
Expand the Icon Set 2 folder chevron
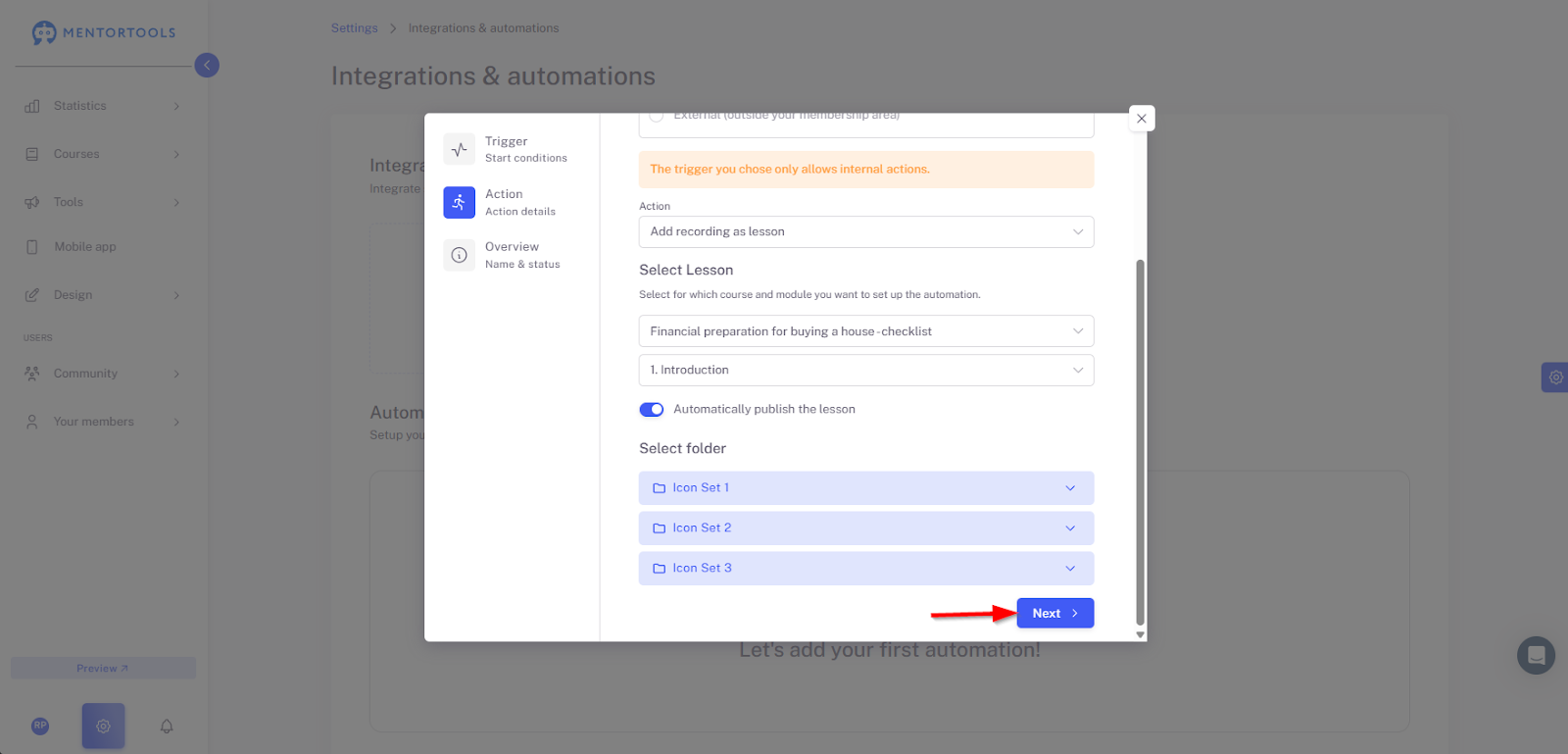(1070, 528)
